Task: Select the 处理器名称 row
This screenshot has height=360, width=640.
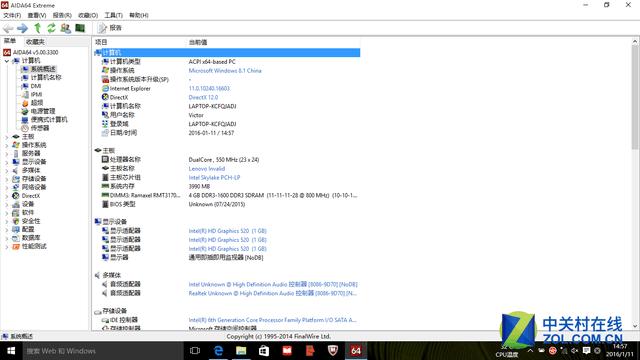Action: (227, 160)
